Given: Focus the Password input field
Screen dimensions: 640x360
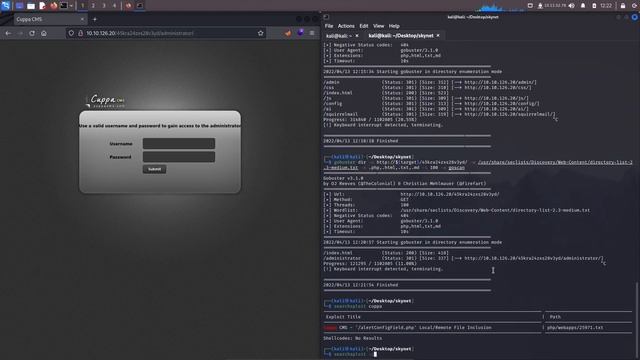Looking at the screenshot, I should [x=179, y=157].
